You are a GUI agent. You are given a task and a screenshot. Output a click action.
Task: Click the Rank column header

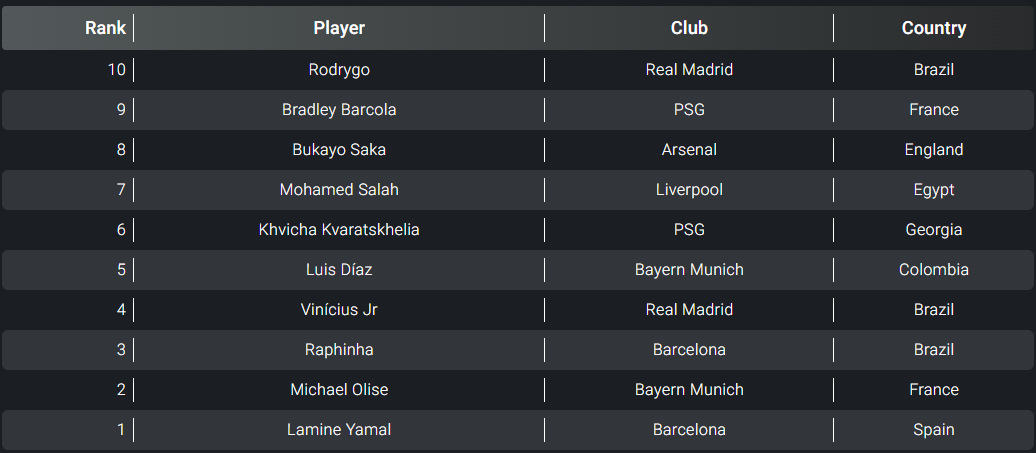(x=105, y=28)
